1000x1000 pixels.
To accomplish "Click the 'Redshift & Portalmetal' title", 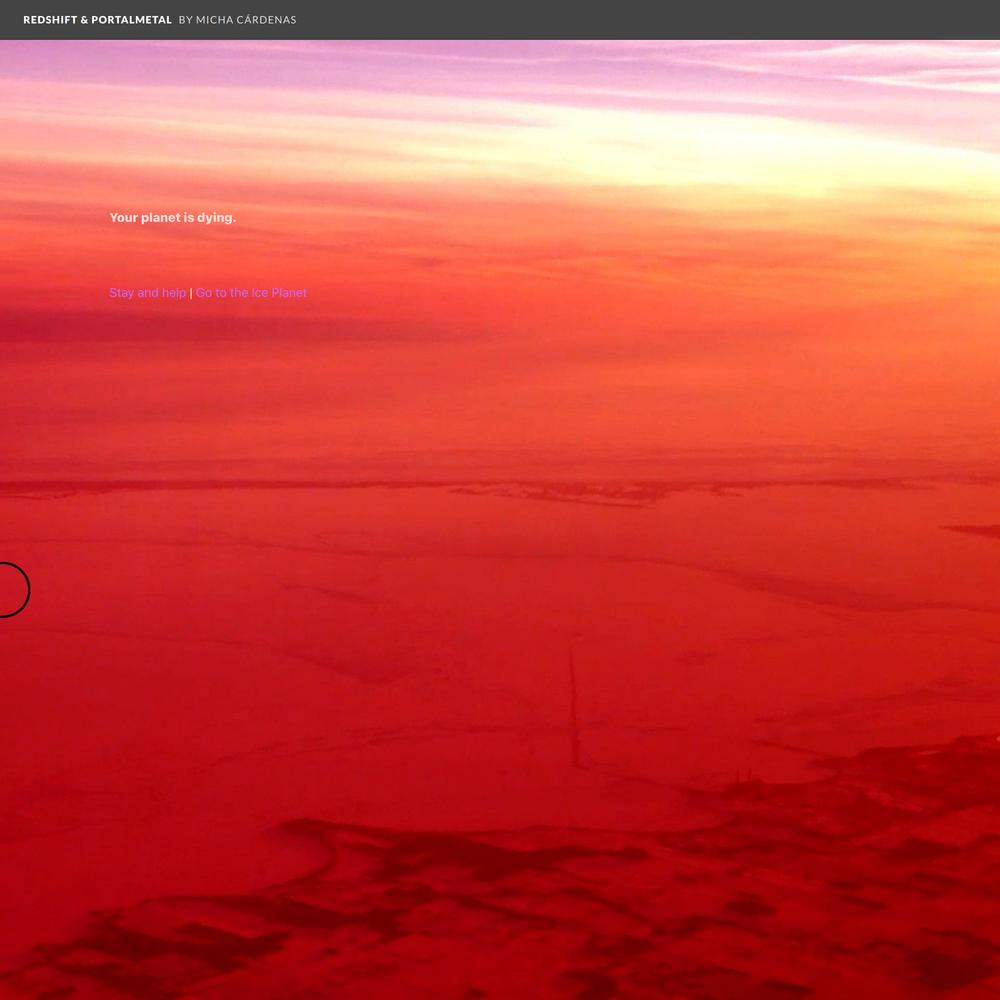I will pyautogui.click(x=98, y=20).
